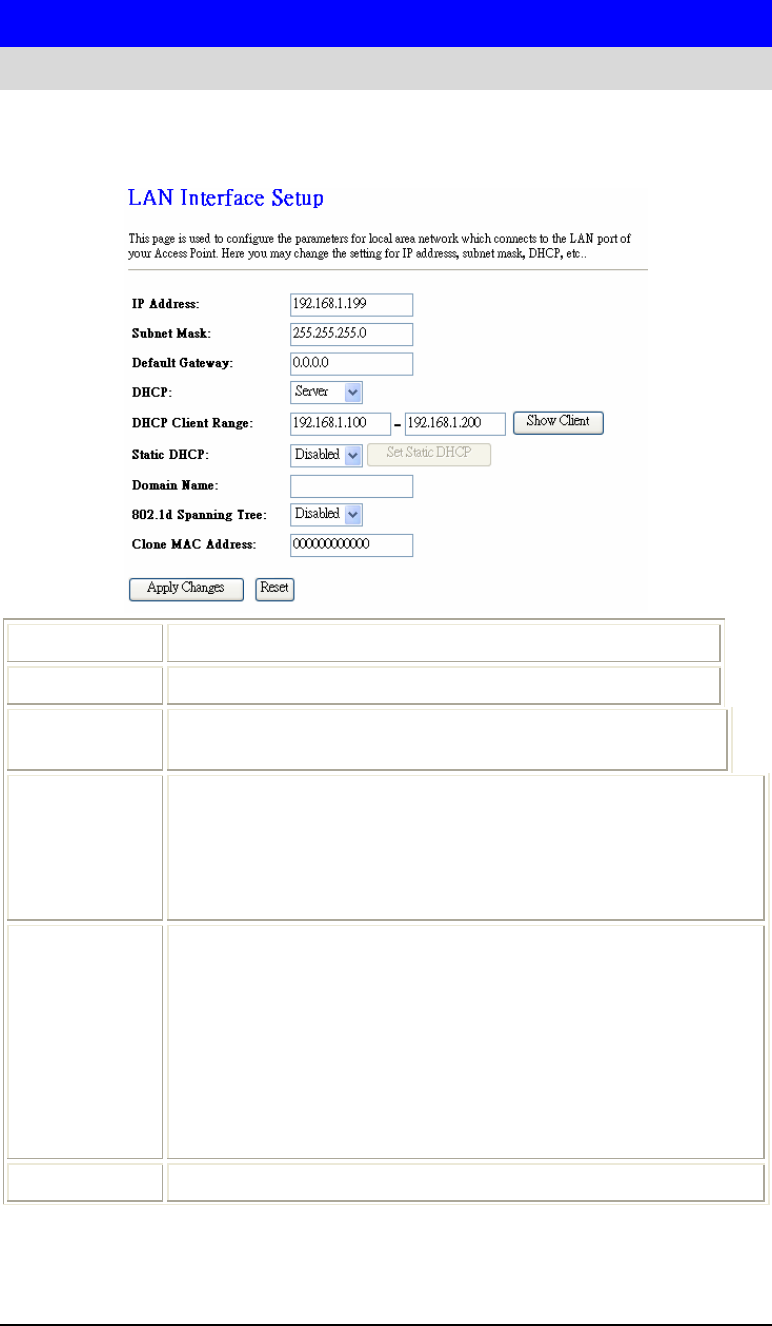Click the Static DHCP label

[170, 455]
